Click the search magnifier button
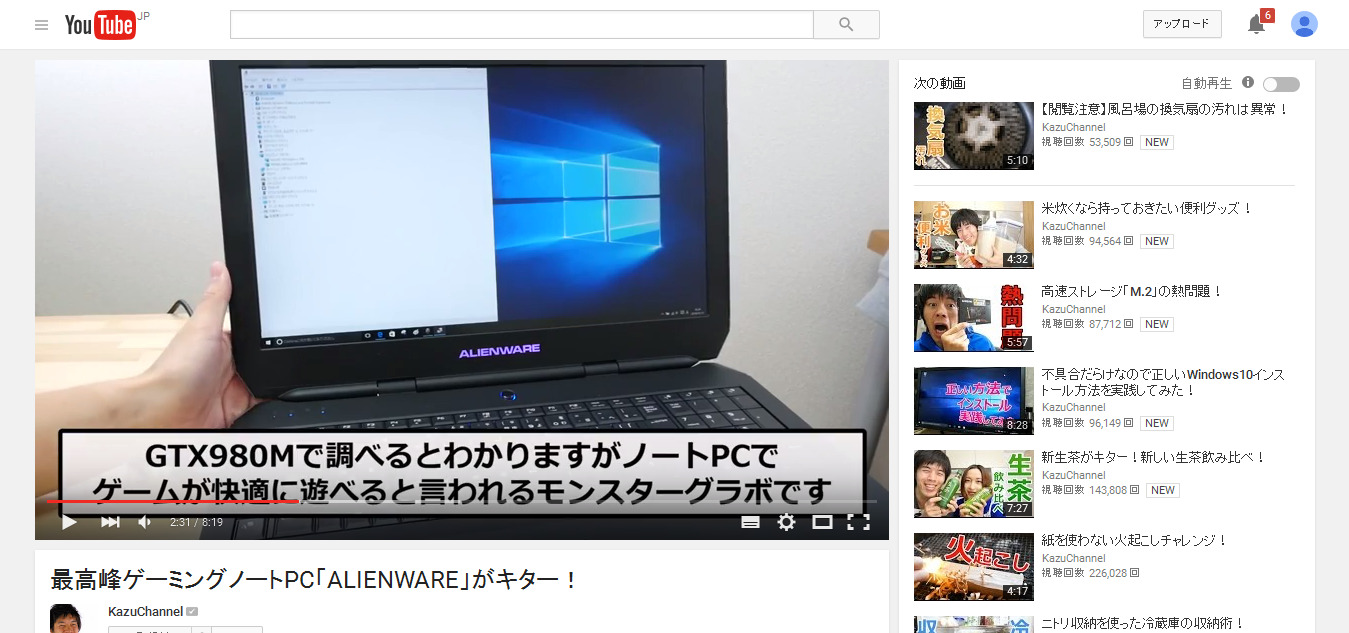 pyautogui.click(x=846, y=25)
